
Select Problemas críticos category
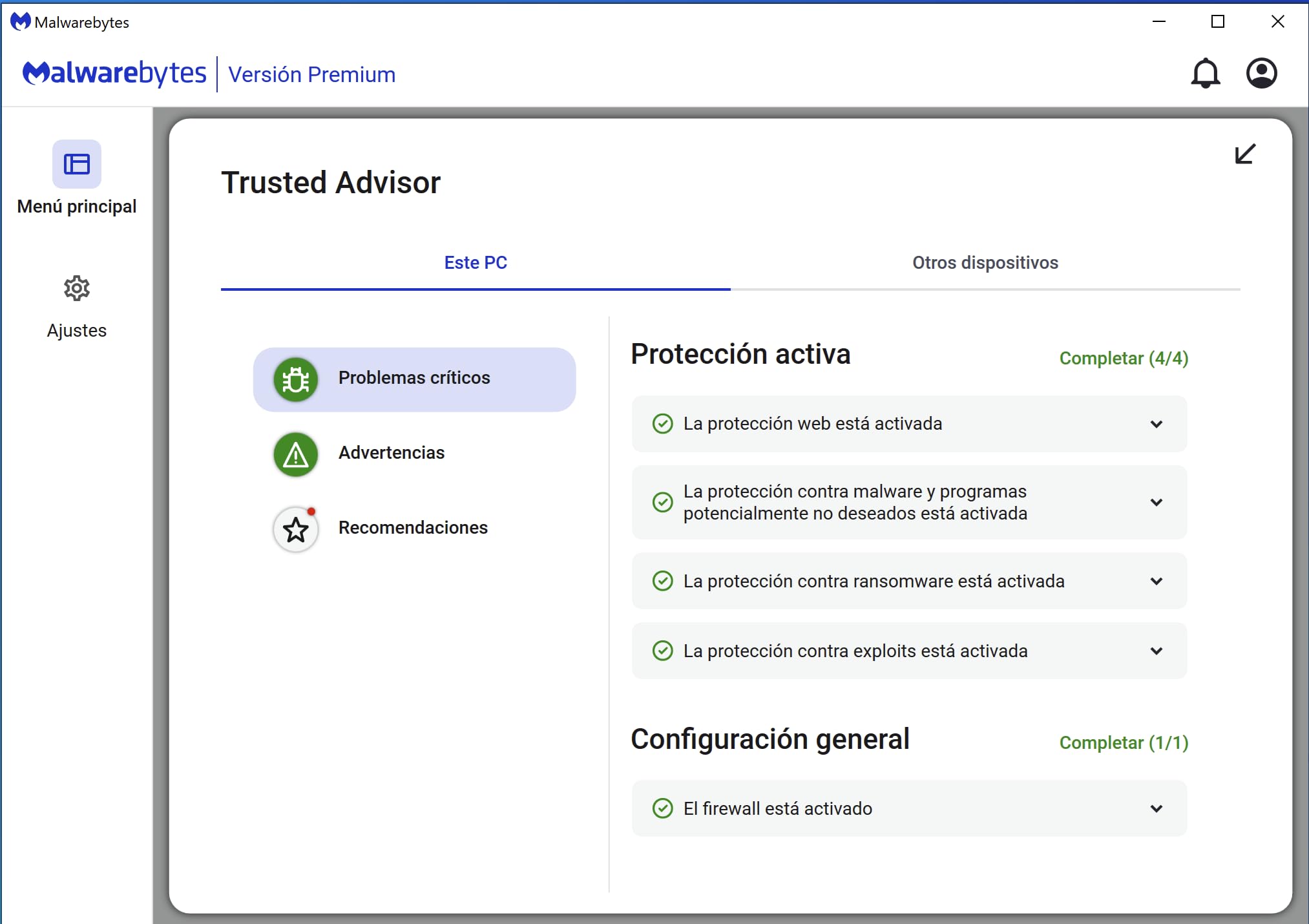click(414, 379)
